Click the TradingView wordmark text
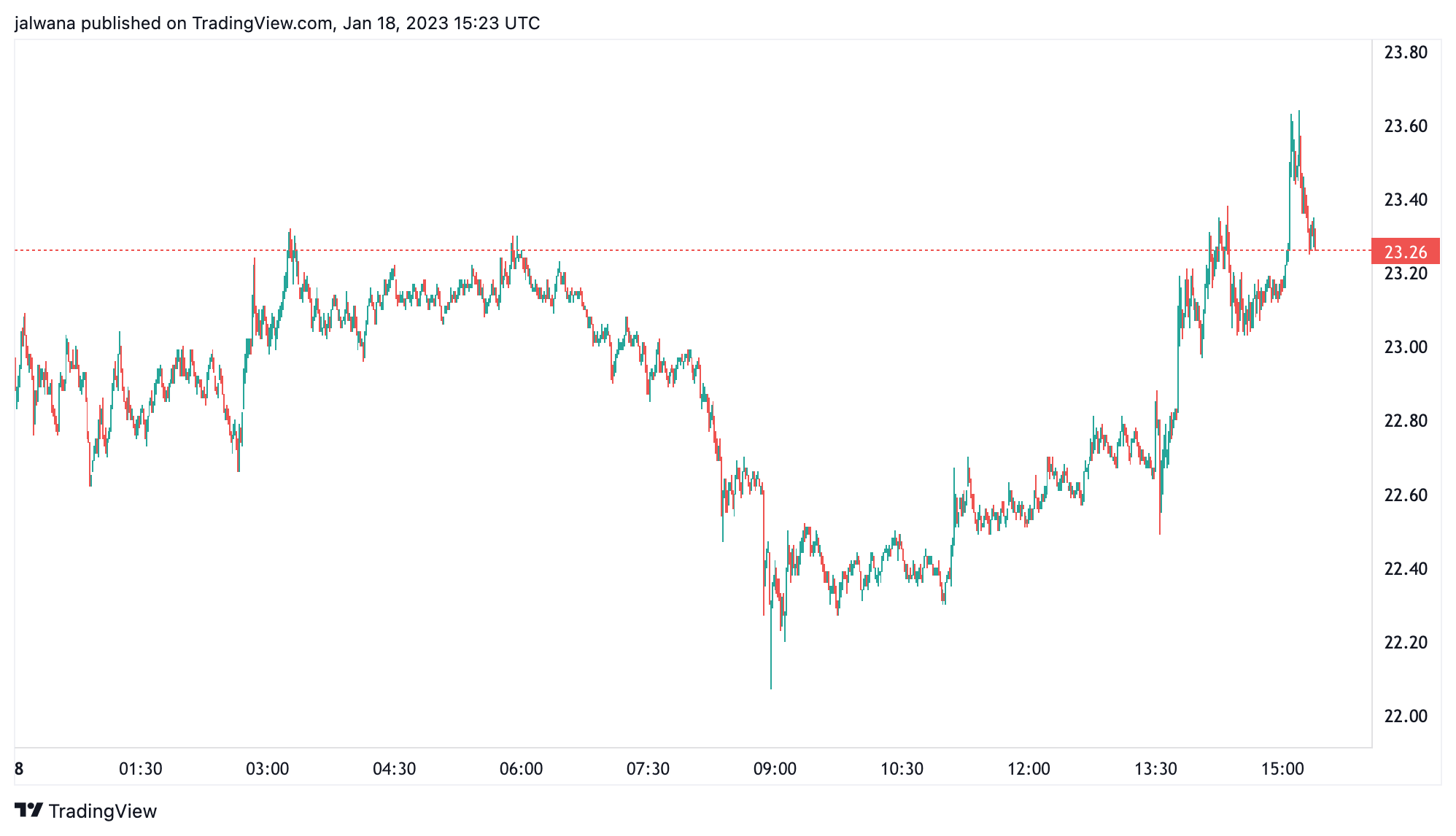Image resolution: width=1456 pixels, height=836 pixels. click(x=103, y=811)
